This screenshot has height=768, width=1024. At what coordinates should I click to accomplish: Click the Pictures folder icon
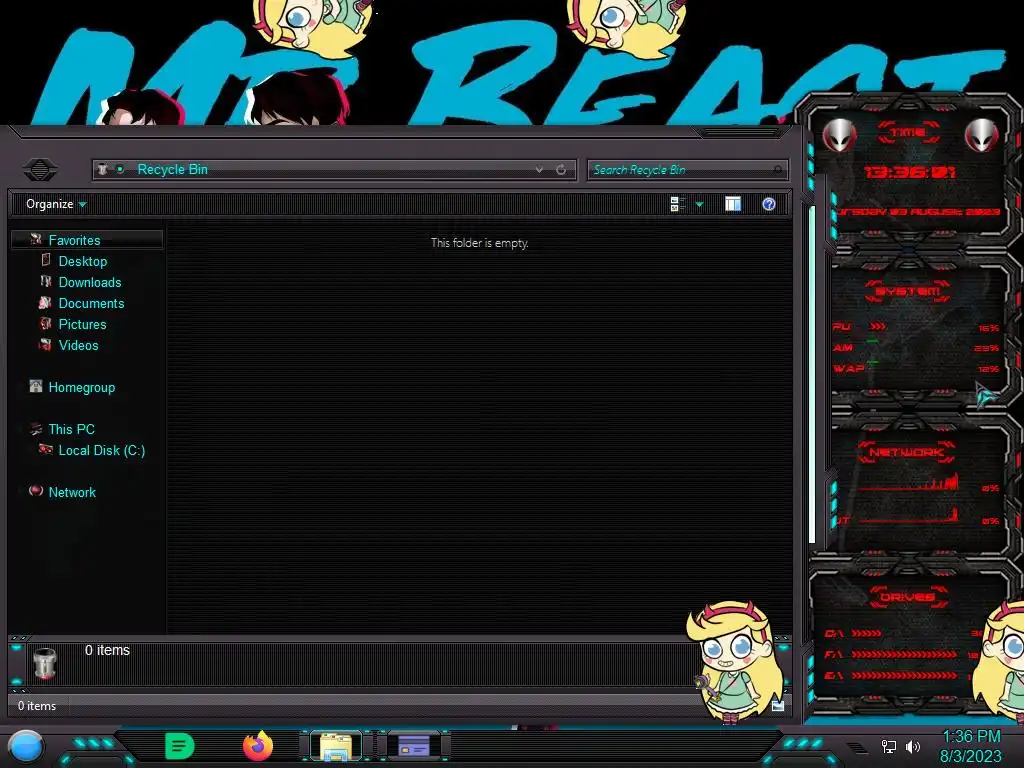click(45, 323)
